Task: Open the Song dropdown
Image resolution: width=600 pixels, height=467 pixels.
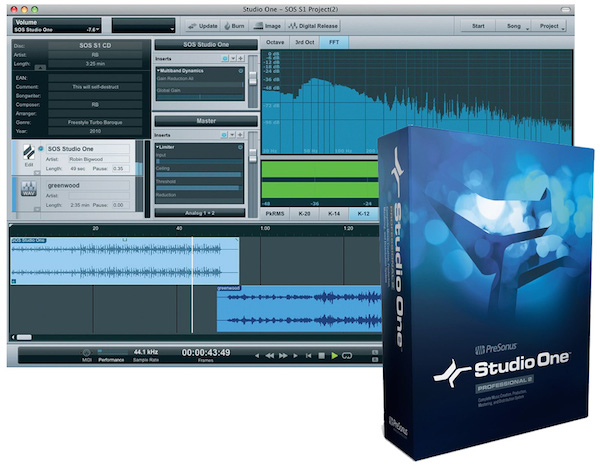Action: click(514, 26)
